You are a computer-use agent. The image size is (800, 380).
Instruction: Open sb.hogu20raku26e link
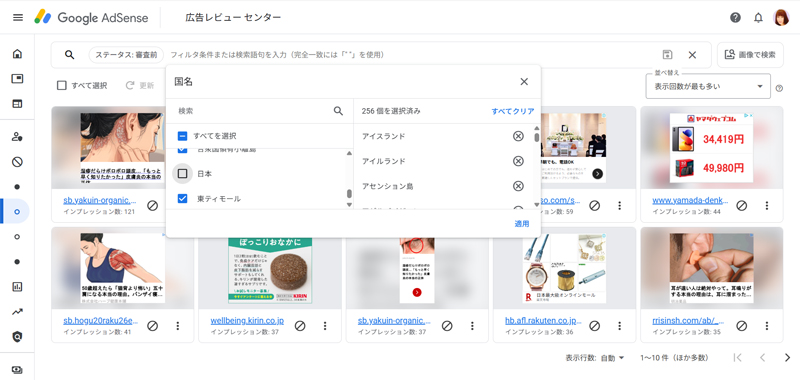tap(101, 321)
